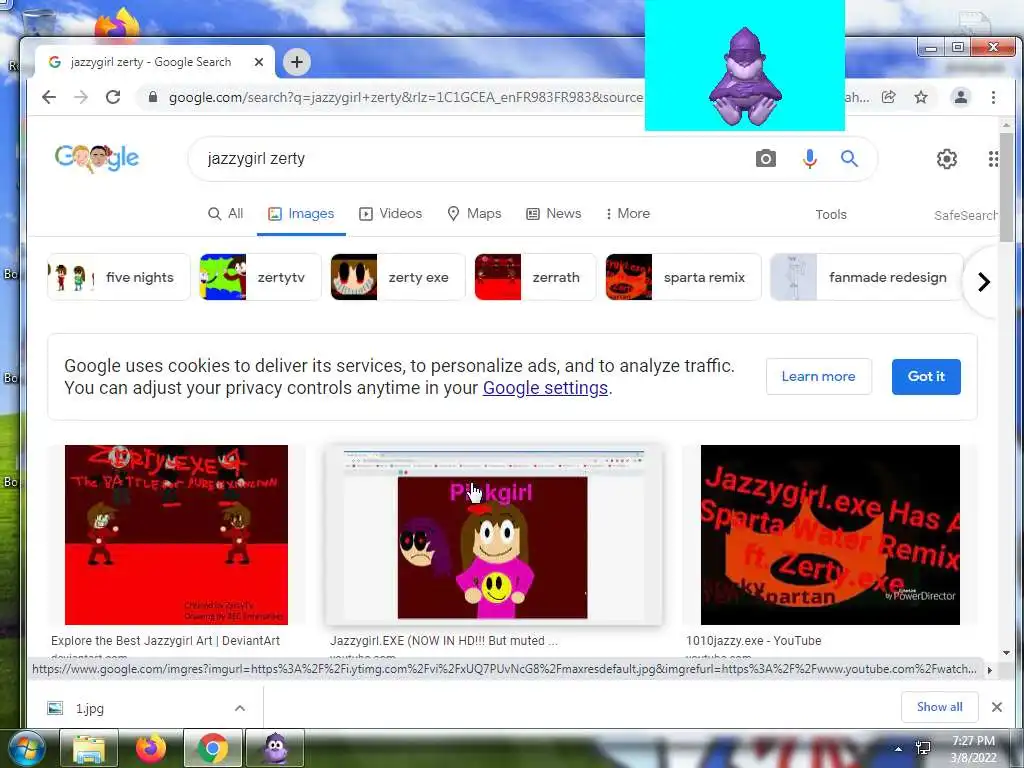The image size is (1024, 768).
Task: Click Show all downloads
Action: [939, 707]
